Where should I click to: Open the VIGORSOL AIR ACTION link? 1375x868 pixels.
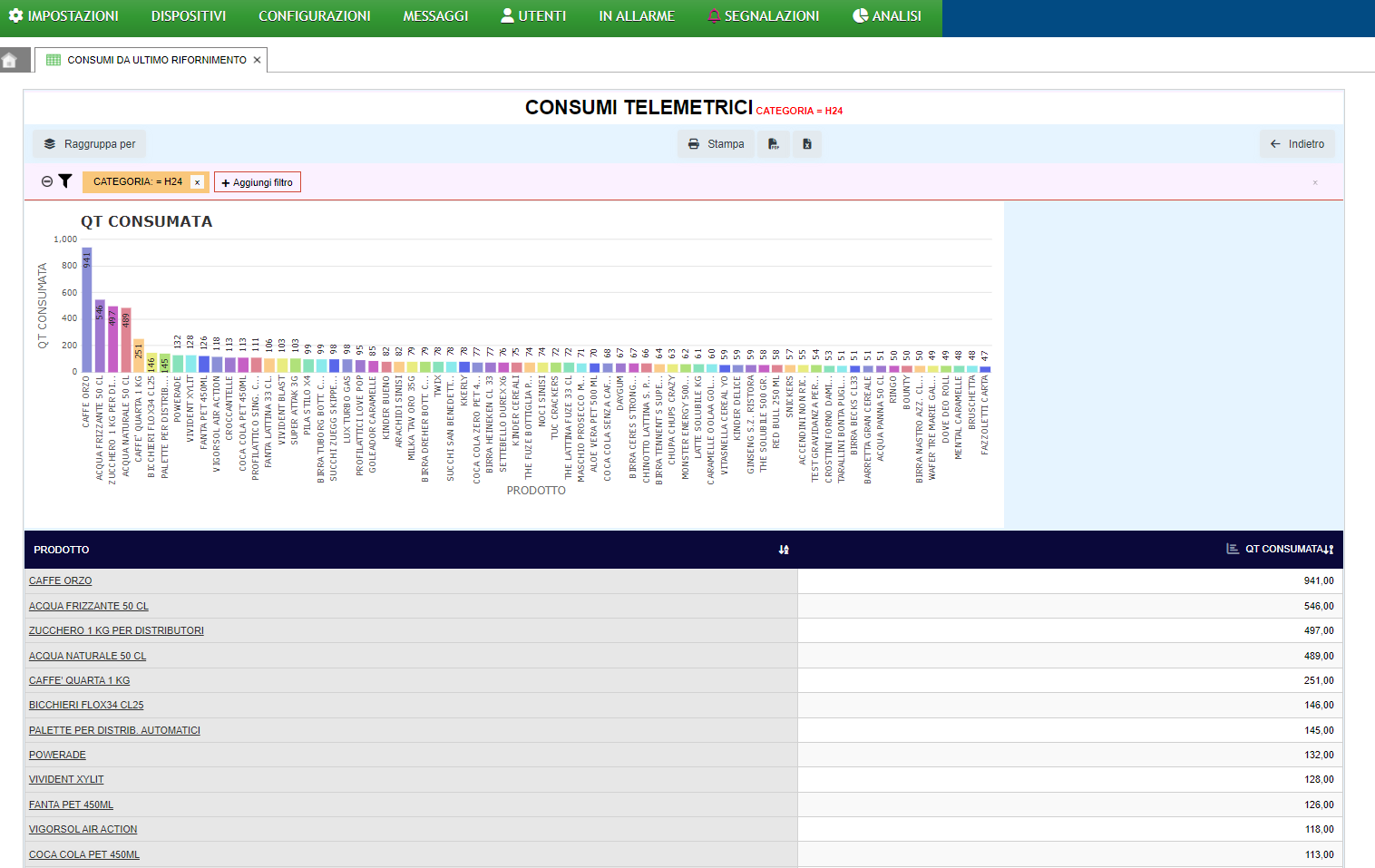[x=83, y=829]
